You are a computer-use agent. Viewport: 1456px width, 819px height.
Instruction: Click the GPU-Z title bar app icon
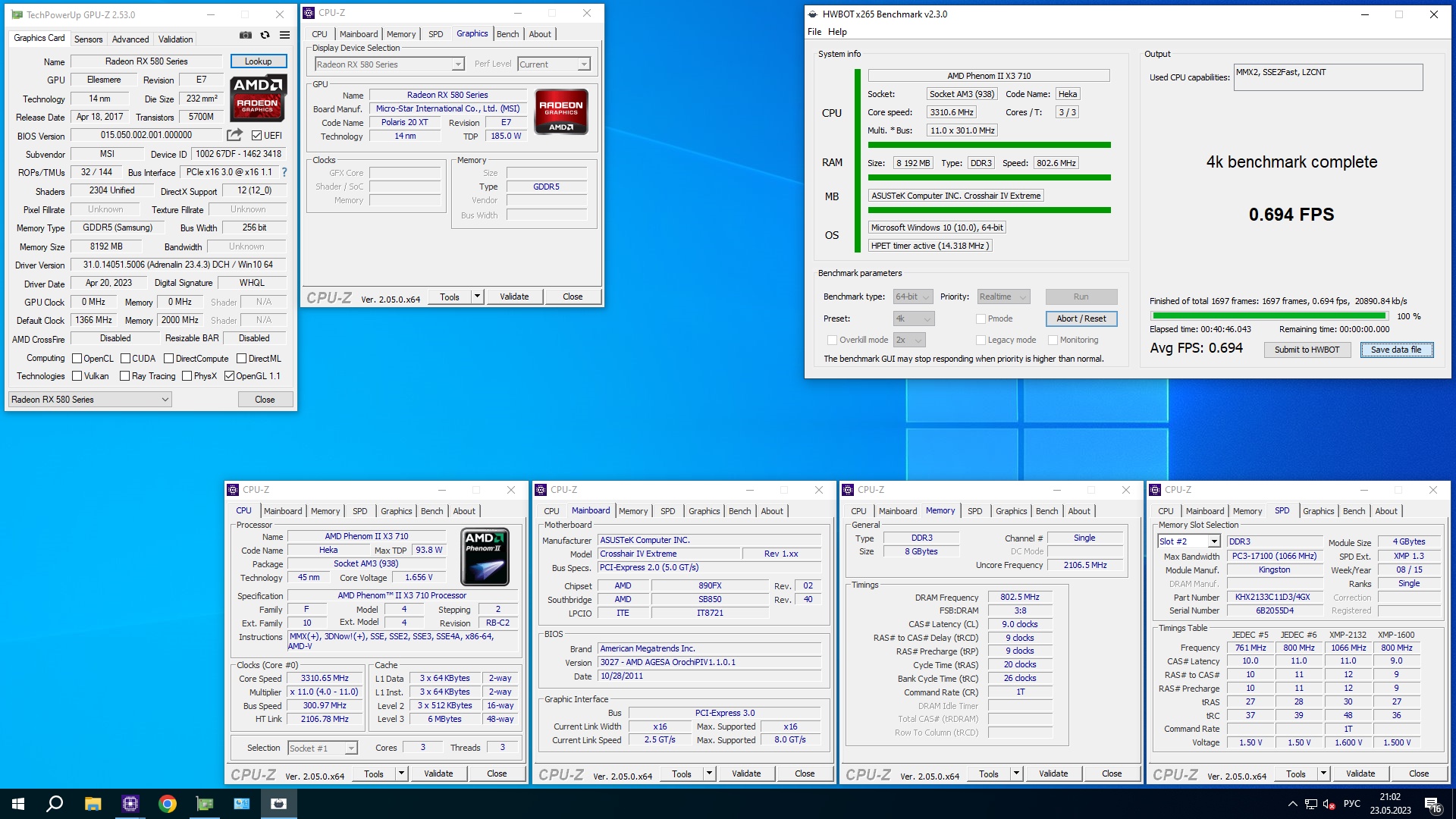(x=16, y=14)
